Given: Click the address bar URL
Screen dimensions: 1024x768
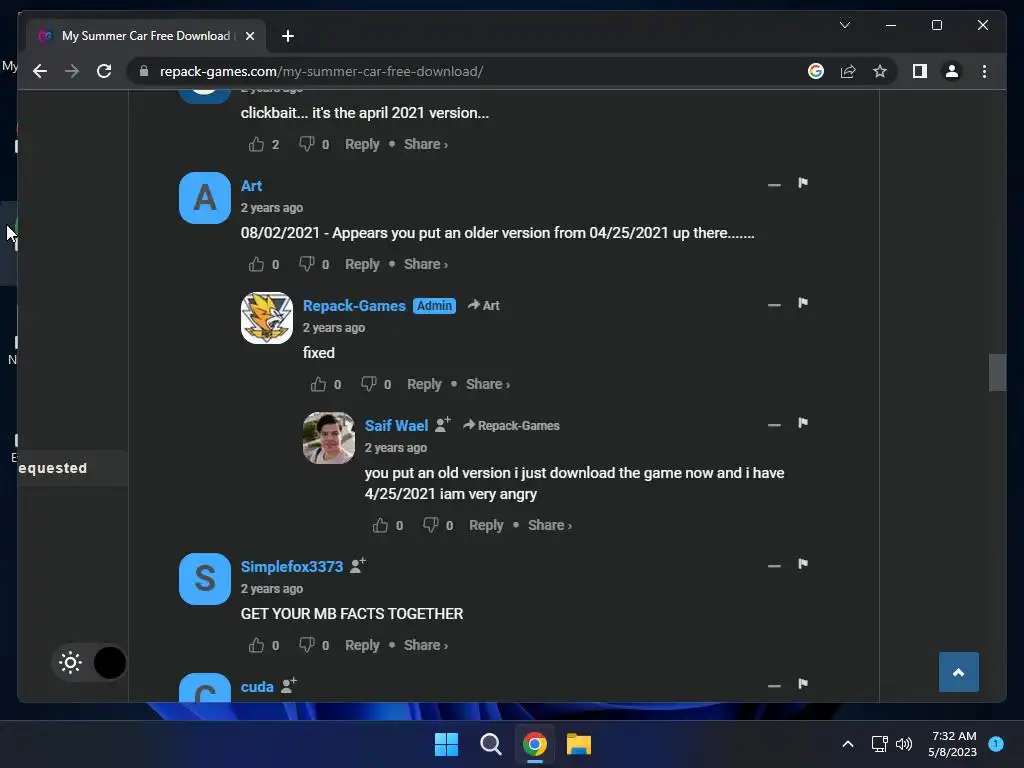Looking at the screenshot, I should 321,71.
